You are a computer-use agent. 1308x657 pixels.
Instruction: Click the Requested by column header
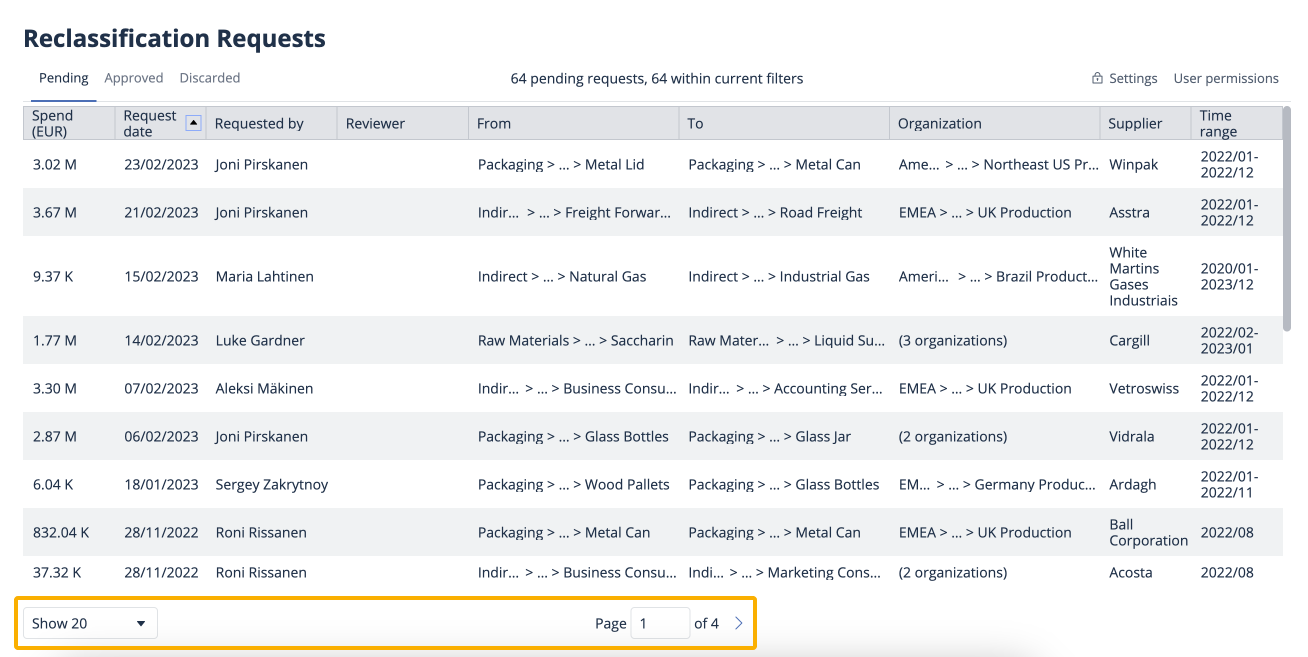(259, 124)
